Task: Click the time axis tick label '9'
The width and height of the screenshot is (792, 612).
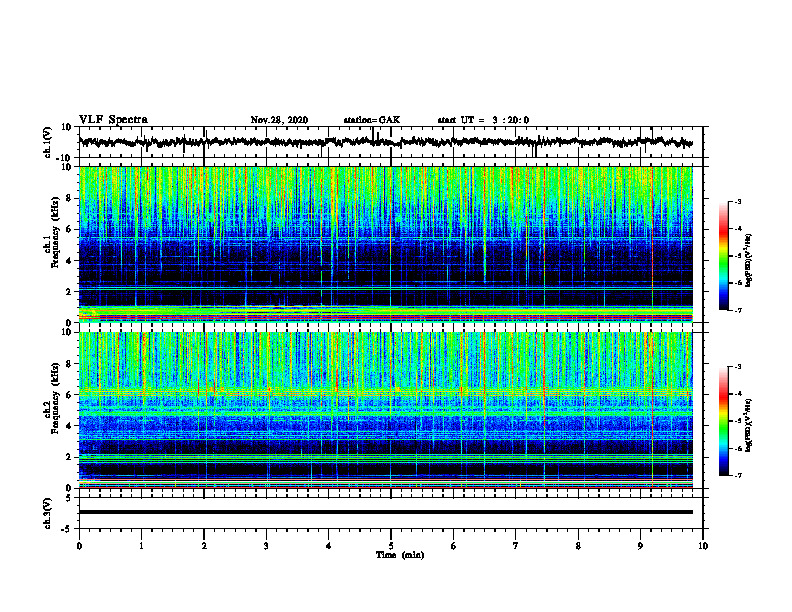Action: (640, 546)
